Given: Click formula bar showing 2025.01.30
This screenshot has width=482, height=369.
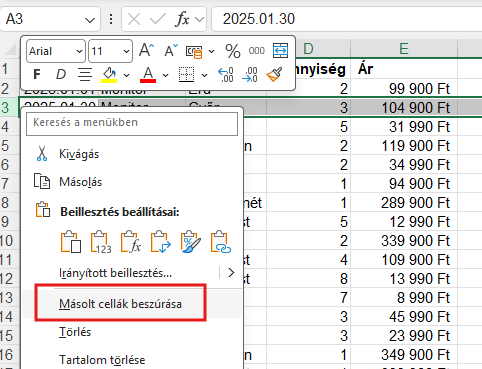Looking at the screenshot, I should (347, 19).
